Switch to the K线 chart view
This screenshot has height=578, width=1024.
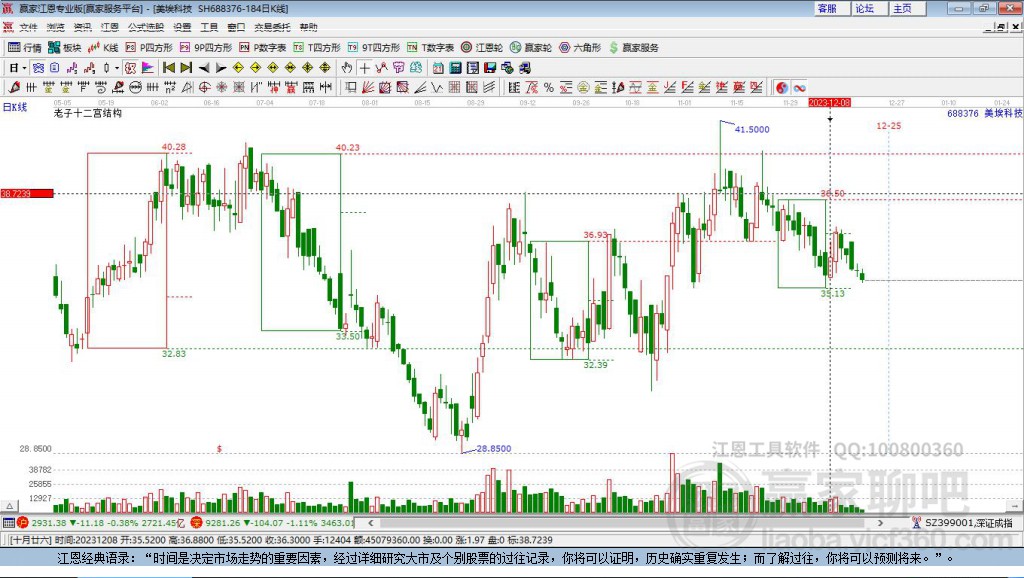(103, 48)
